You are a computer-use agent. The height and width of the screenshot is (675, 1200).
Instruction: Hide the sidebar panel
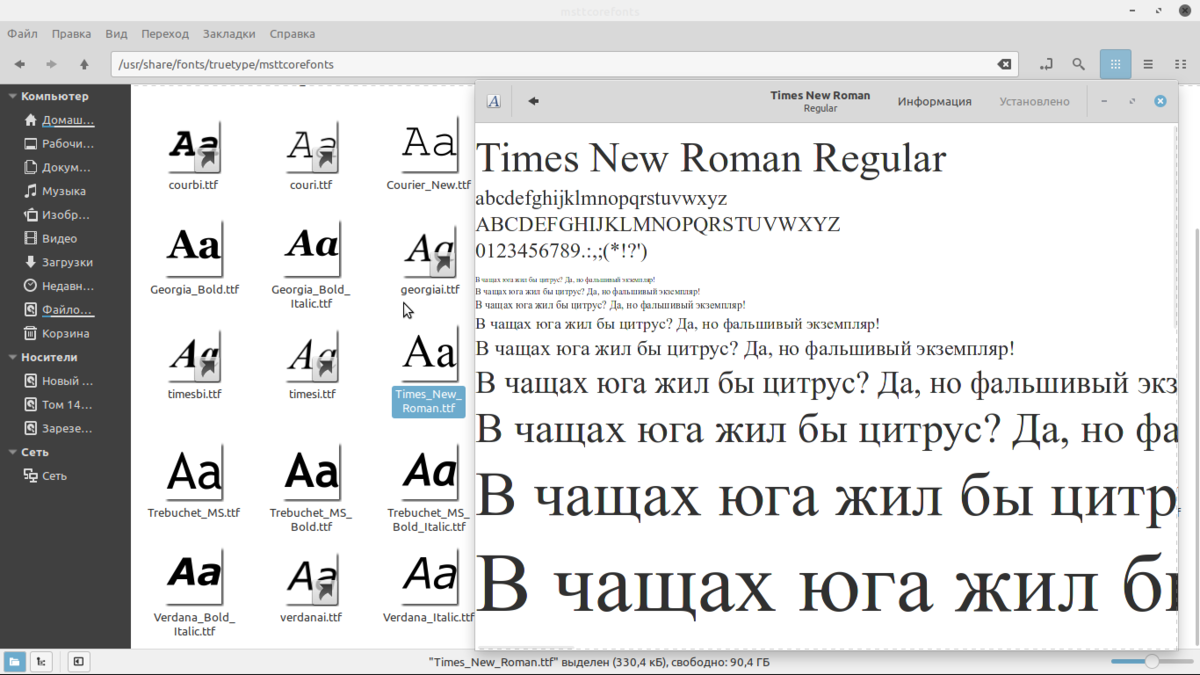78,661
